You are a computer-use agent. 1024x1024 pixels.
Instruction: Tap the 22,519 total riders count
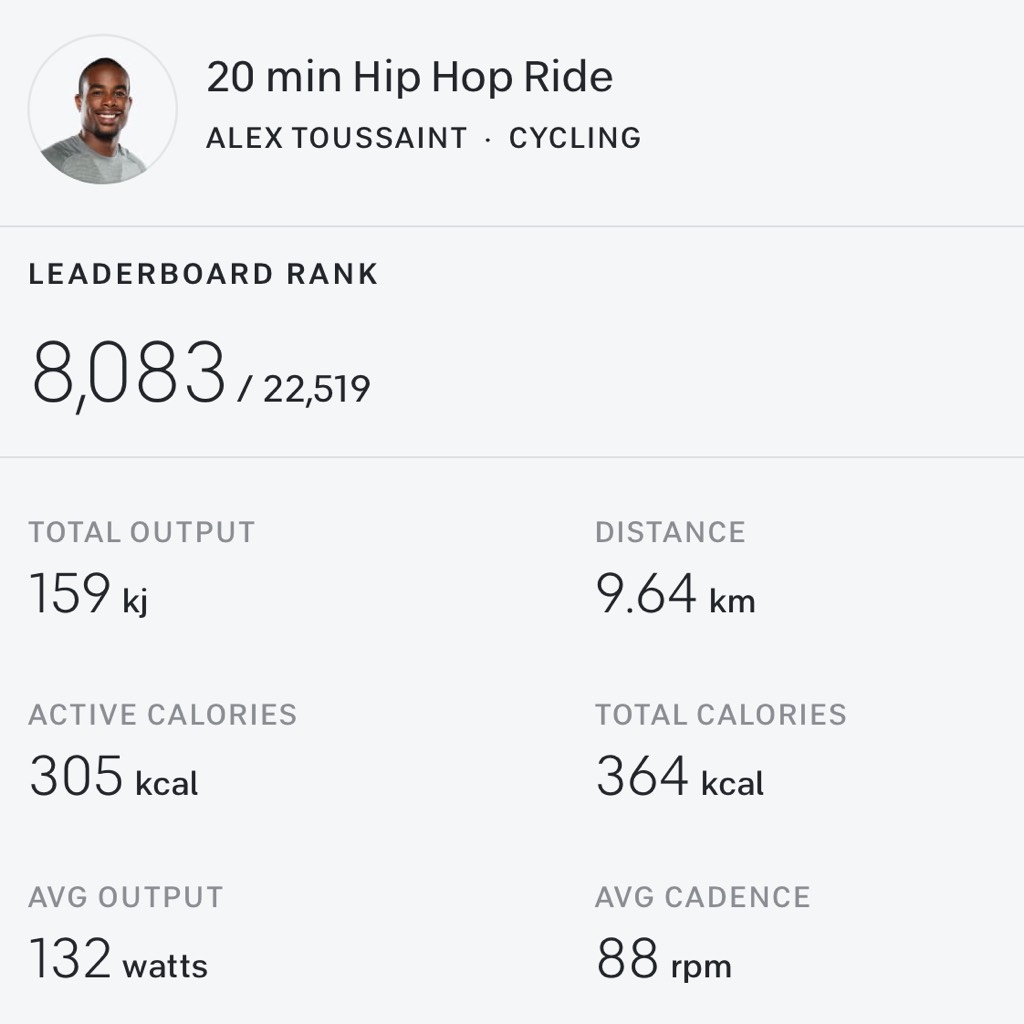coord(316,390)
